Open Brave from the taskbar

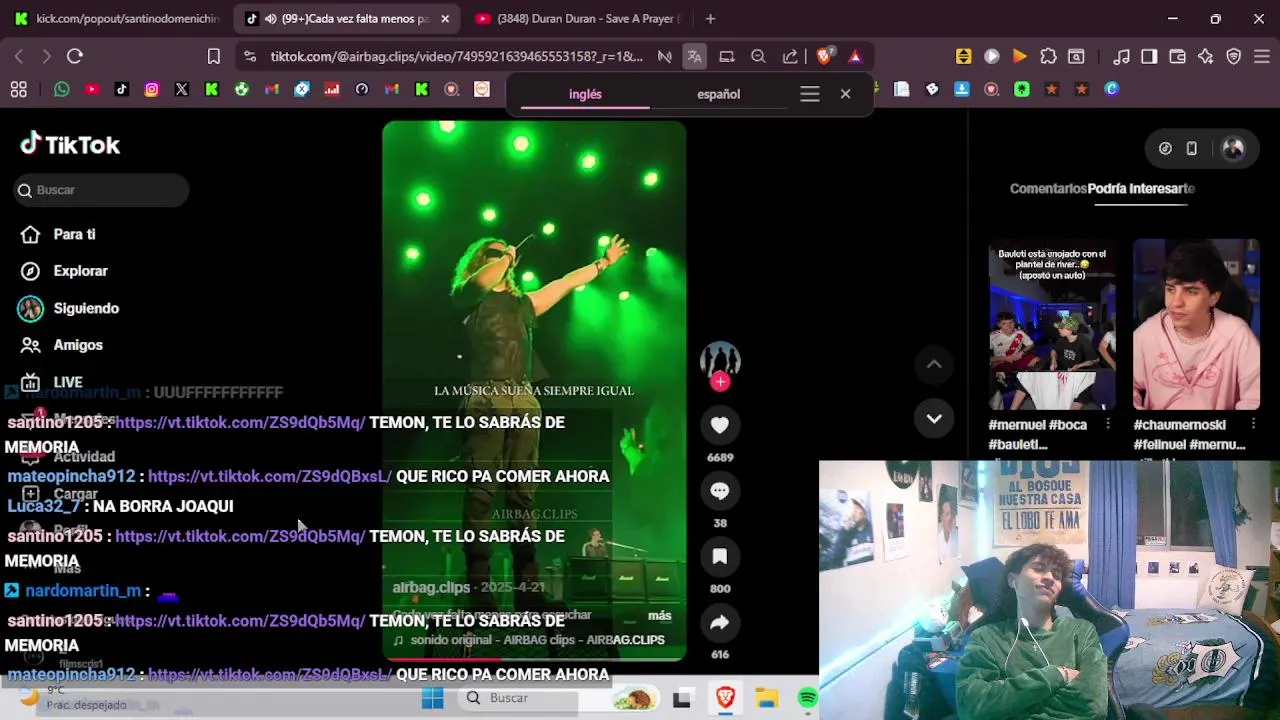pyautogui.click(x=726, y=698)
